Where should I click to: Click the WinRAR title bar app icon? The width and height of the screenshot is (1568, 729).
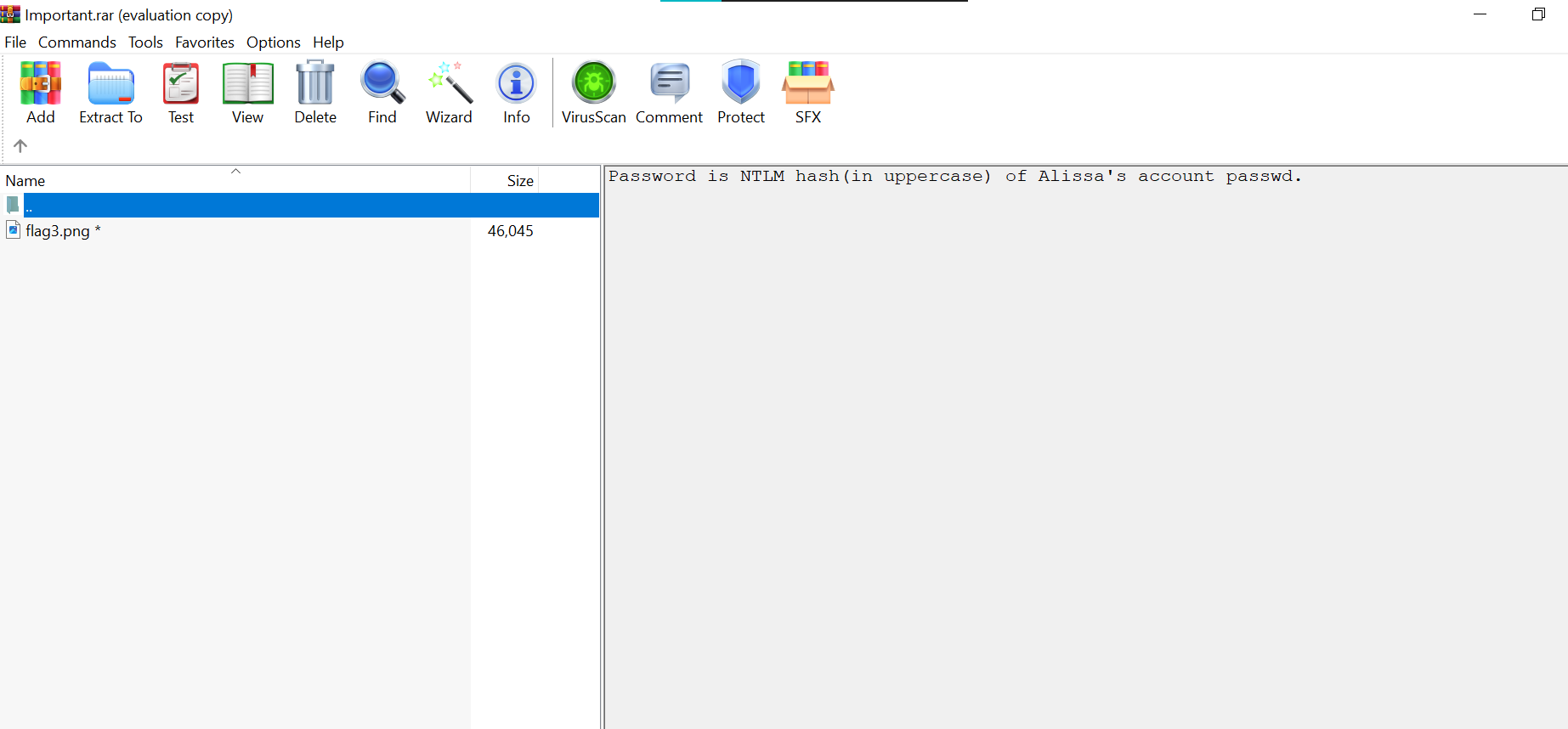pyautogui.click(x=10, y=14)
